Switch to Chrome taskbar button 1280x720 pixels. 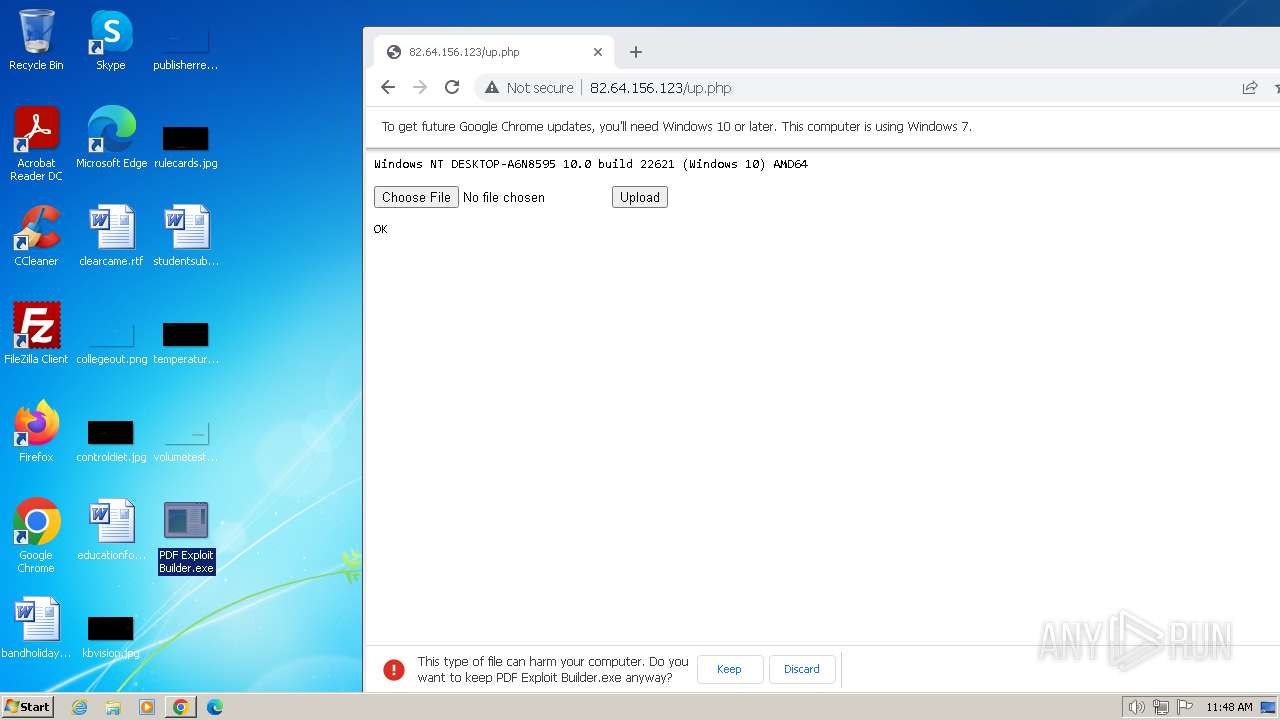point(181,707)
